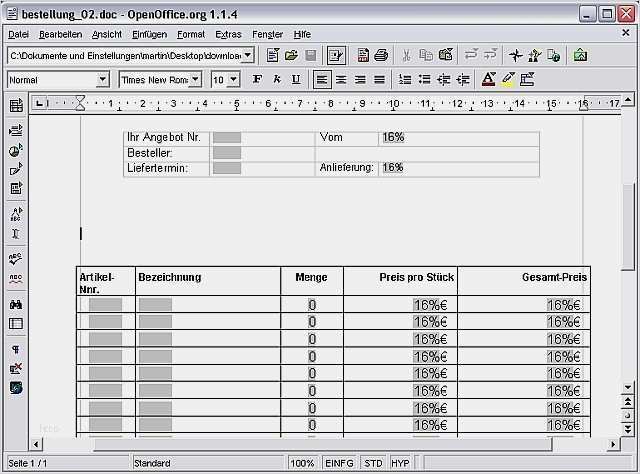Toggle AutoSpellcheck wavy-underline ABC icon
The image size is (640, 474).
pos(16,278)
